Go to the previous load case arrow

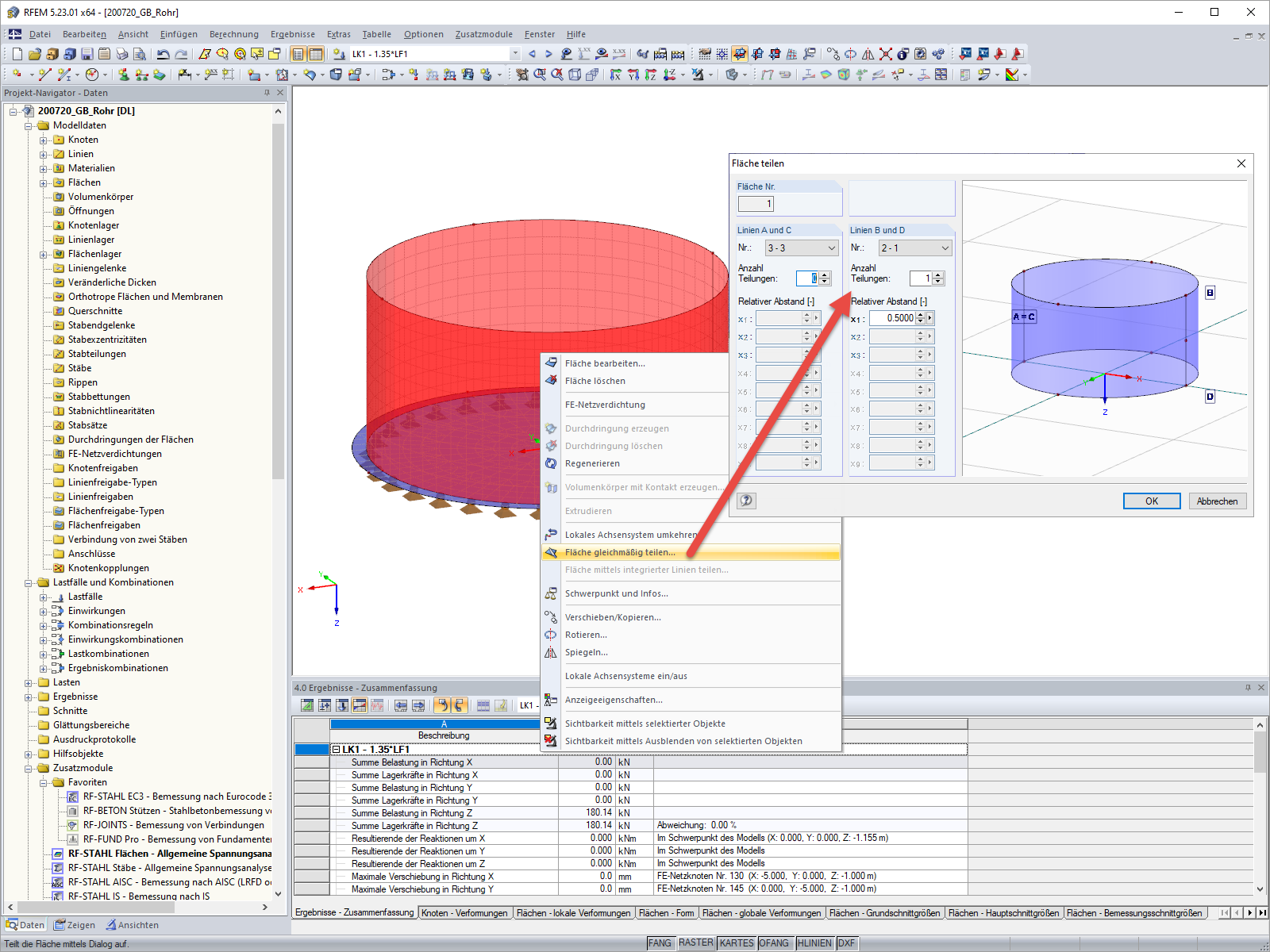[532, 54]
